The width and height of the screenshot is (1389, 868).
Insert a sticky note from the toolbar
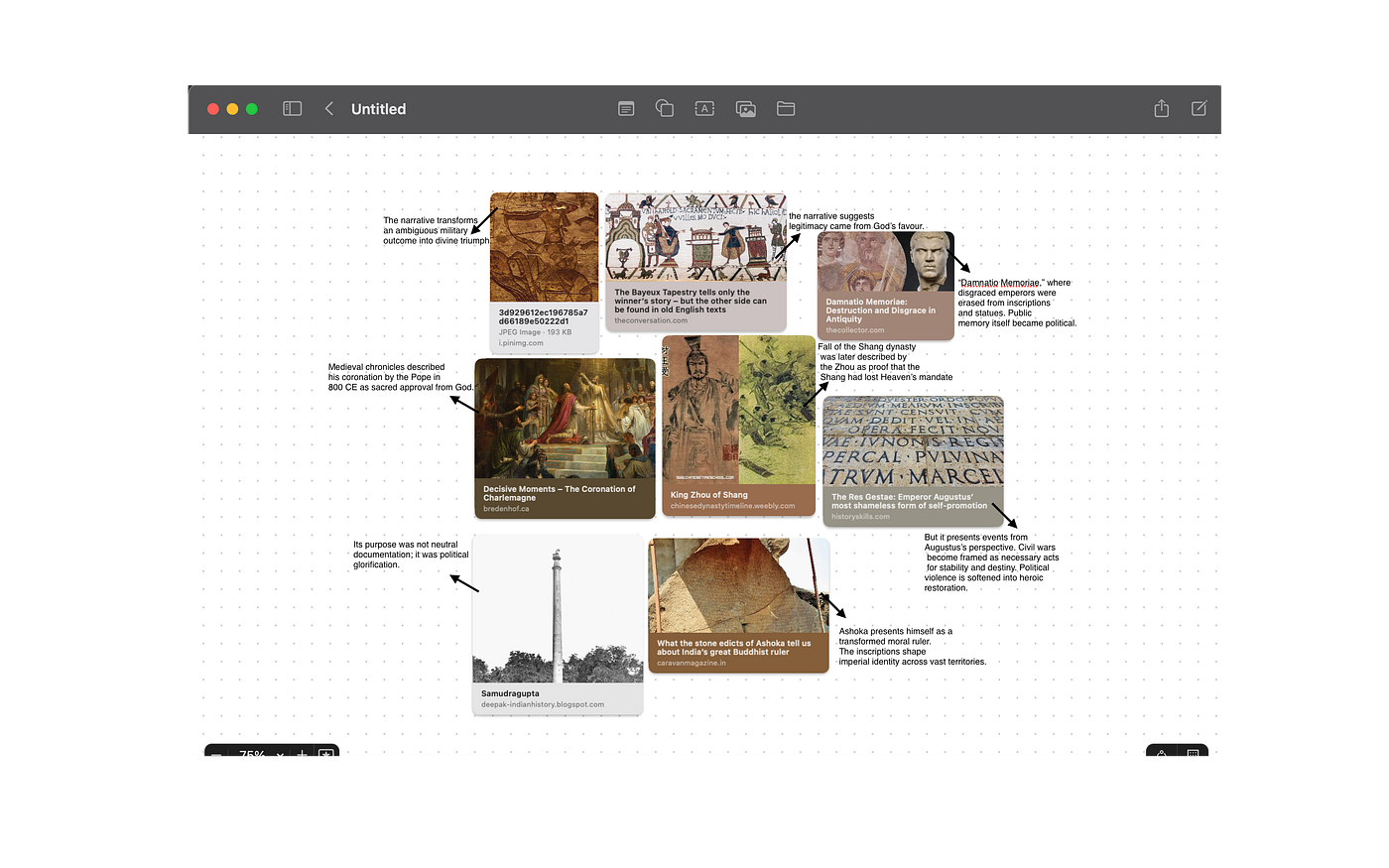click(626, 109)
